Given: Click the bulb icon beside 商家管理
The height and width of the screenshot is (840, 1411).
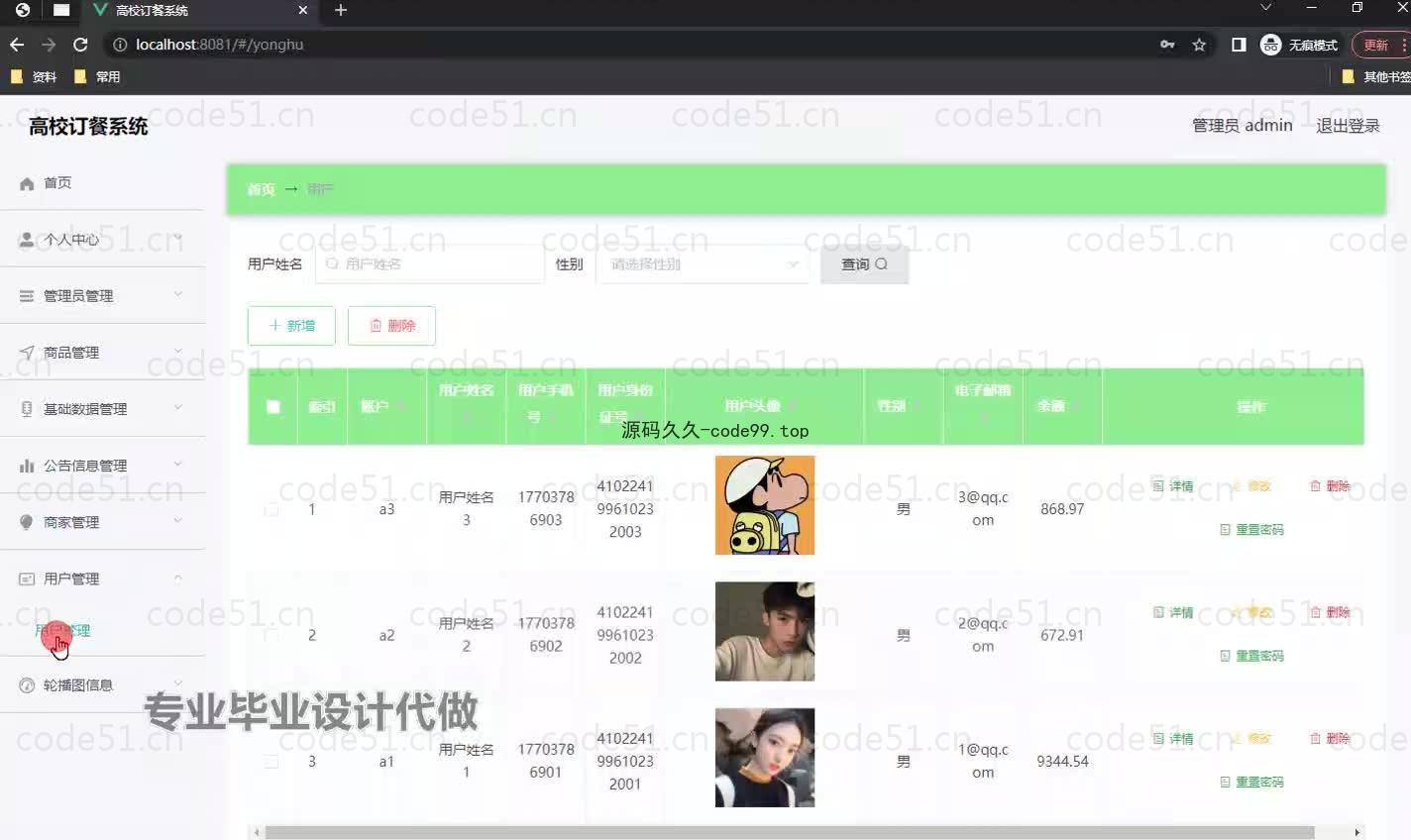Looking at the screenshot, I should tap(27, 522).
